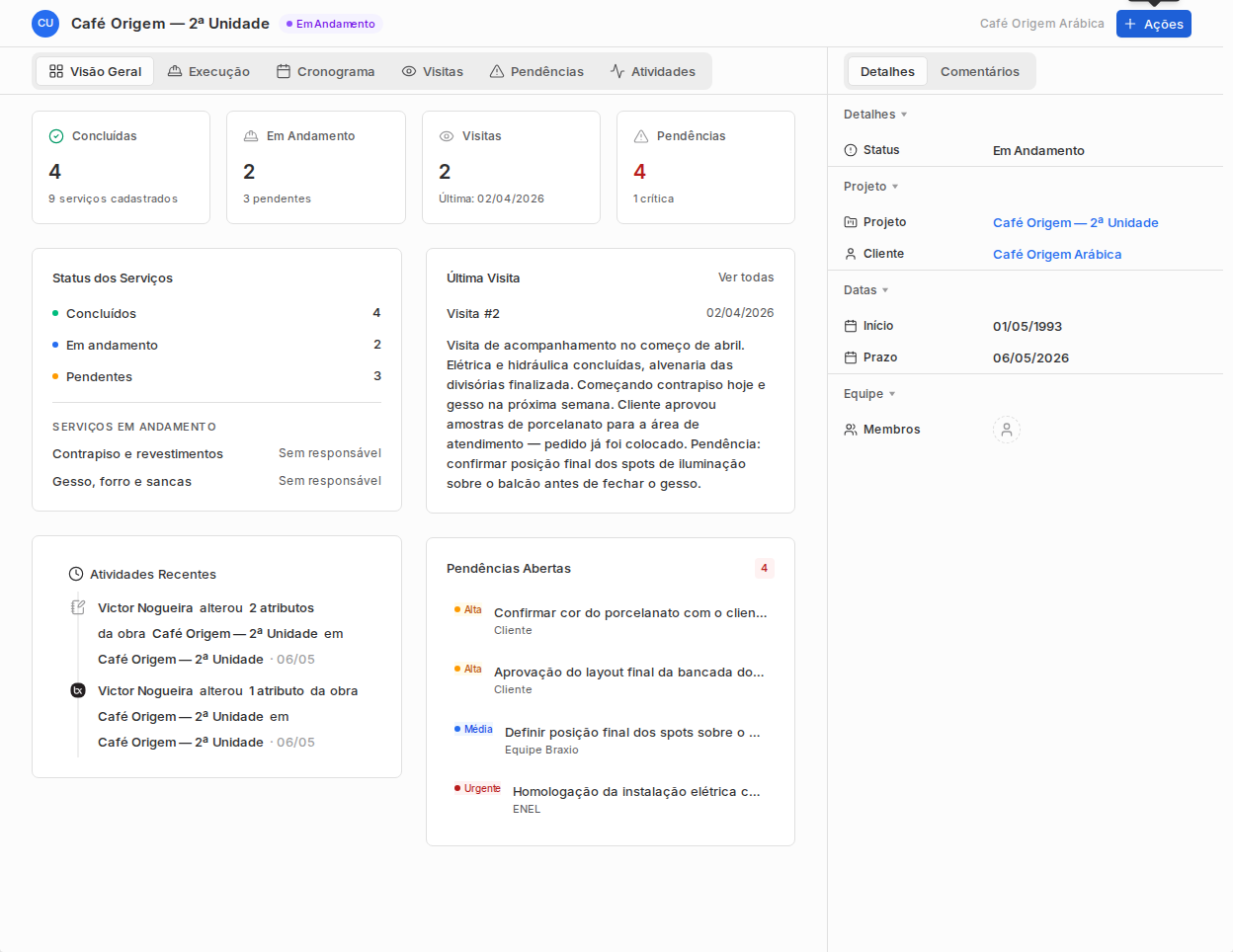Switch to the Visitas tab
The width and height of the screenshot is (1233, 952).
click(x=433, y=71)
